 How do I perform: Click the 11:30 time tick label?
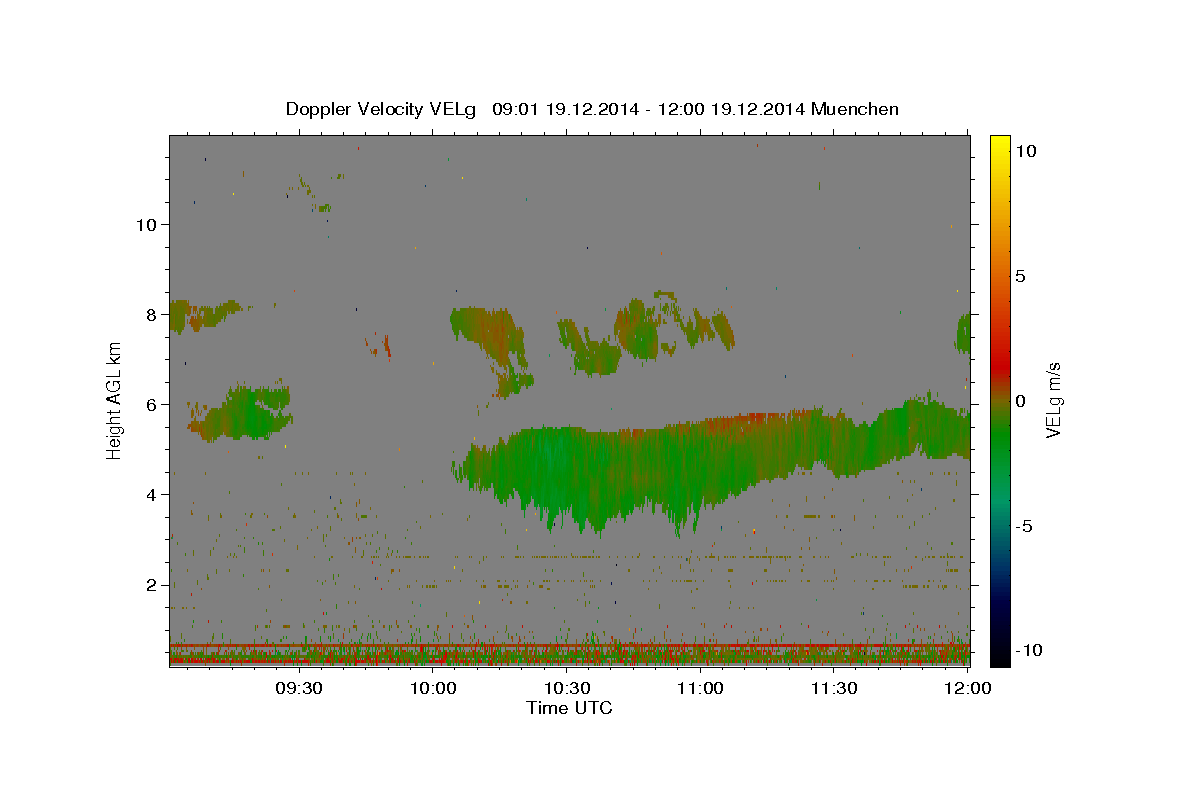click(834, 688)
